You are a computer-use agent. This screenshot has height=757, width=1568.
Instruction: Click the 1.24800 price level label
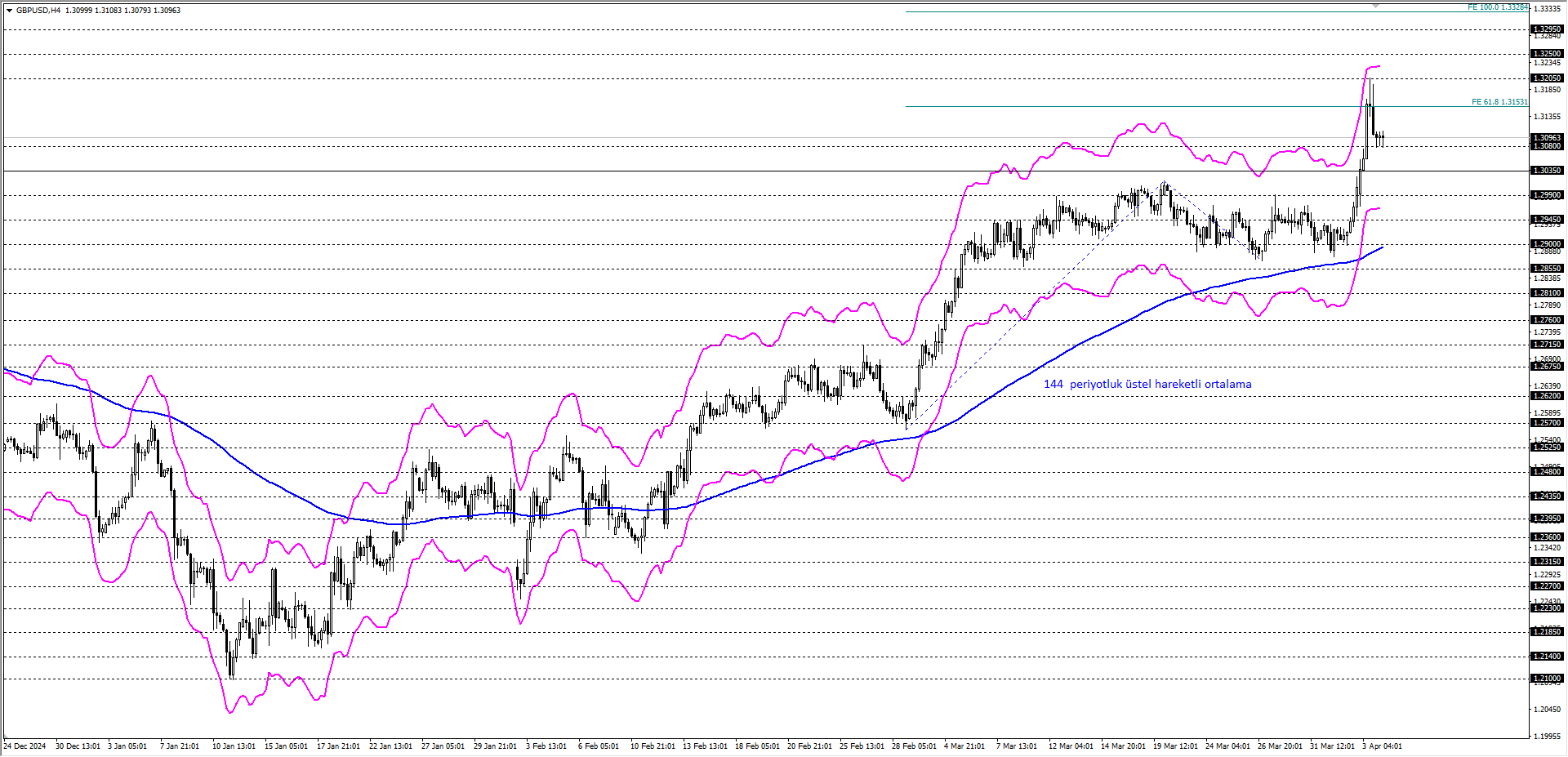click(1547, 472)
